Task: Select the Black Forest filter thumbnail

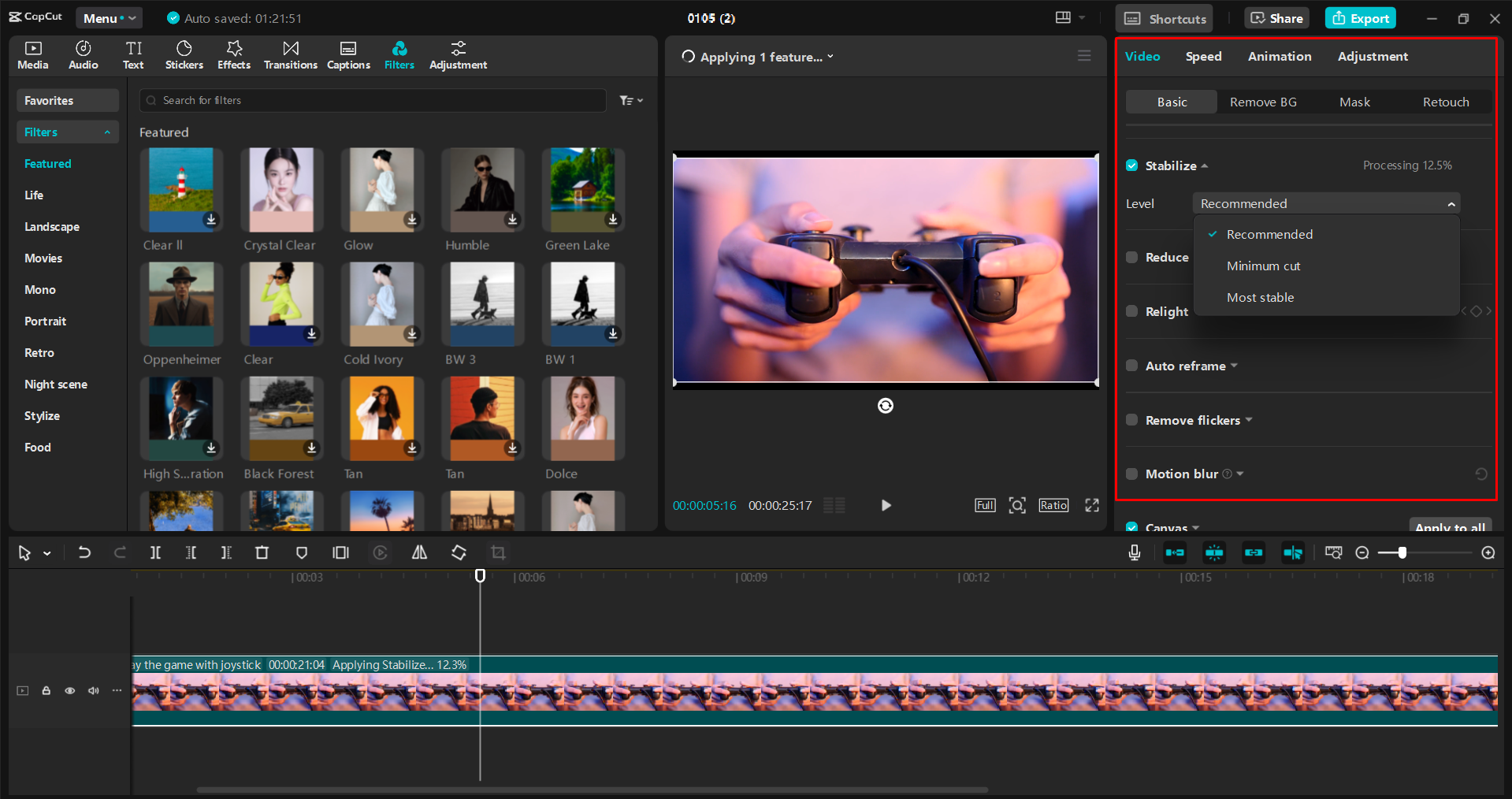Action: click(281, 418)
